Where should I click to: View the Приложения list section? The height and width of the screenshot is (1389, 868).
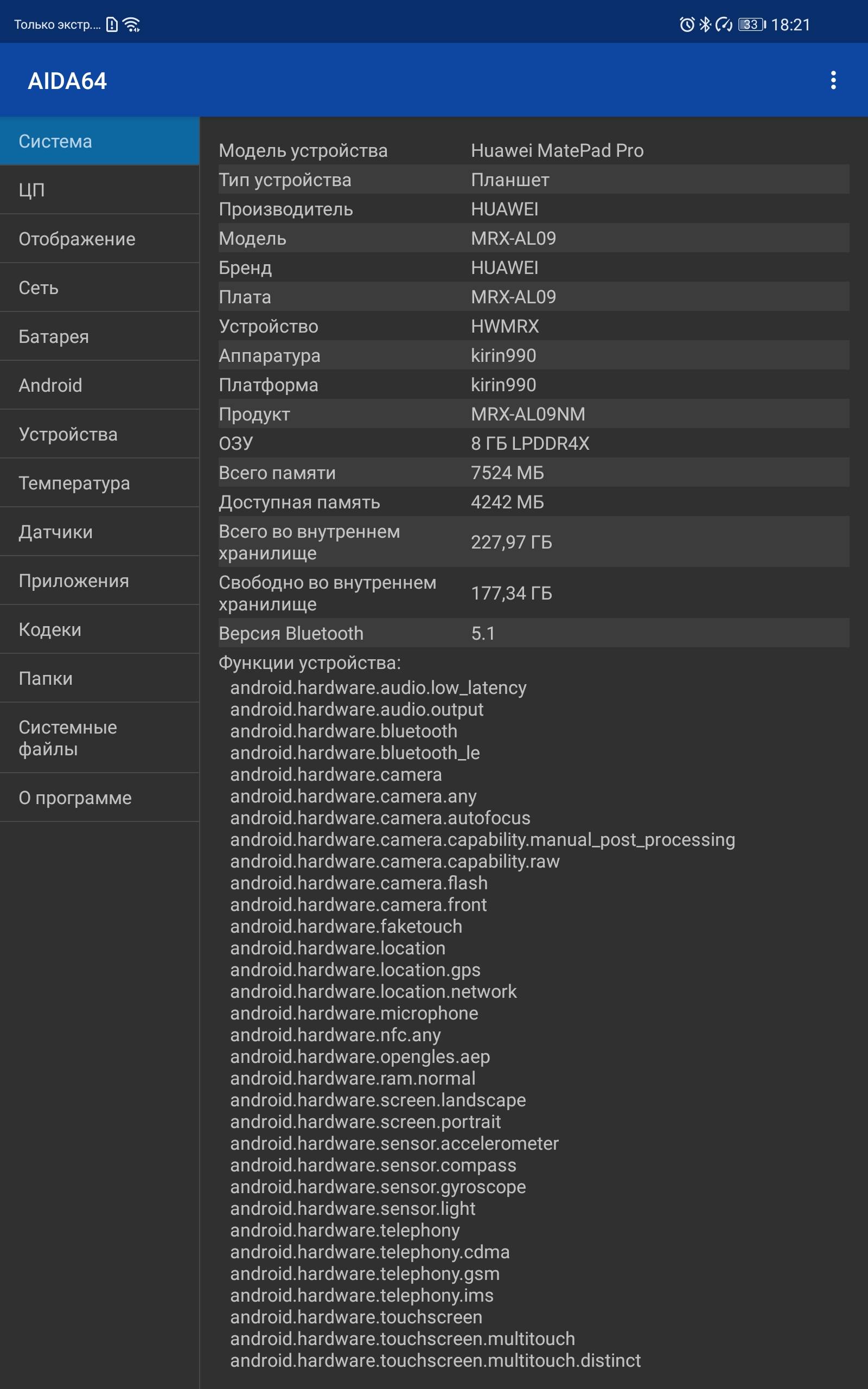pos(100,580)
